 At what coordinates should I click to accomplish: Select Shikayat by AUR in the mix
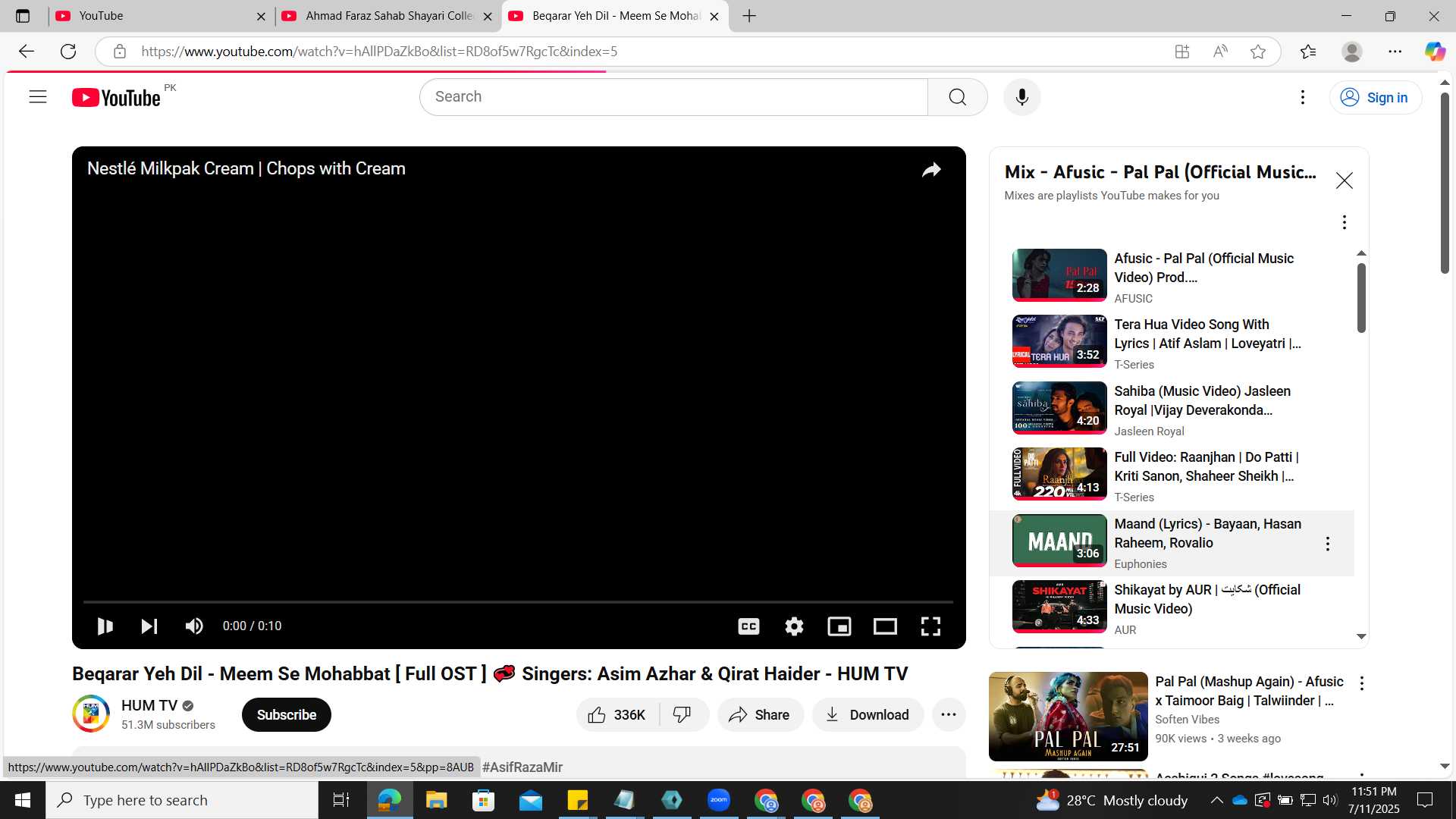coord(1172,608)
